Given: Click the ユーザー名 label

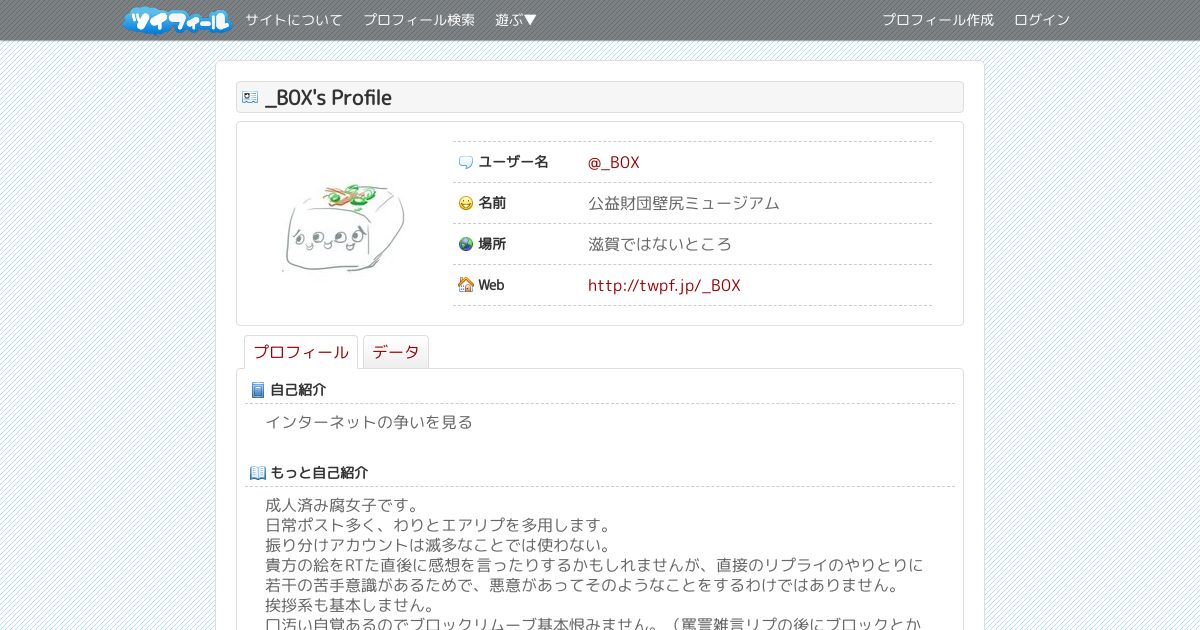Looking at the screenshot, I should (x=513, y=162).
